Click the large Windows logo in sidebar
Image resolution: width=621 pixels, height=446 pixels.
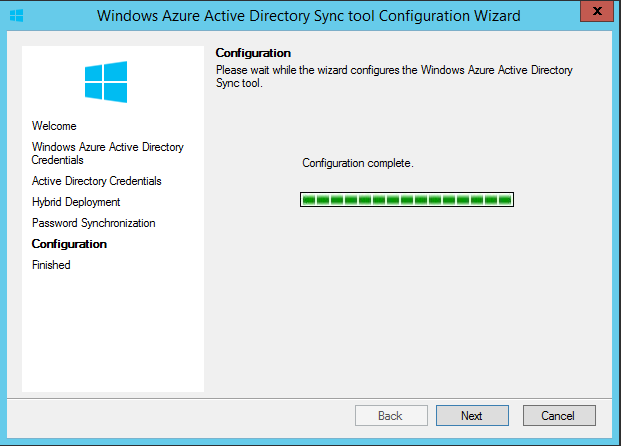[106, 82]
